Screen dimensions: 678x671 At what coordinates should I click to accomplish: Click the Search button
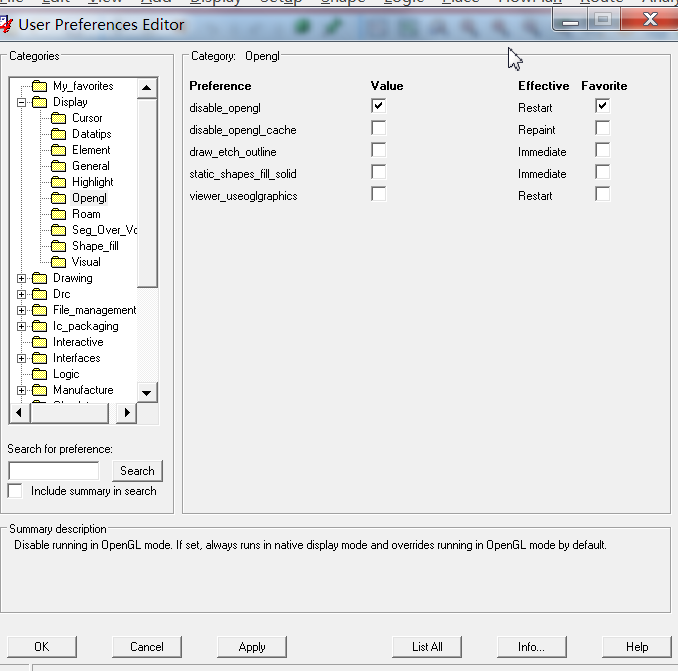(x=137, y=471)
